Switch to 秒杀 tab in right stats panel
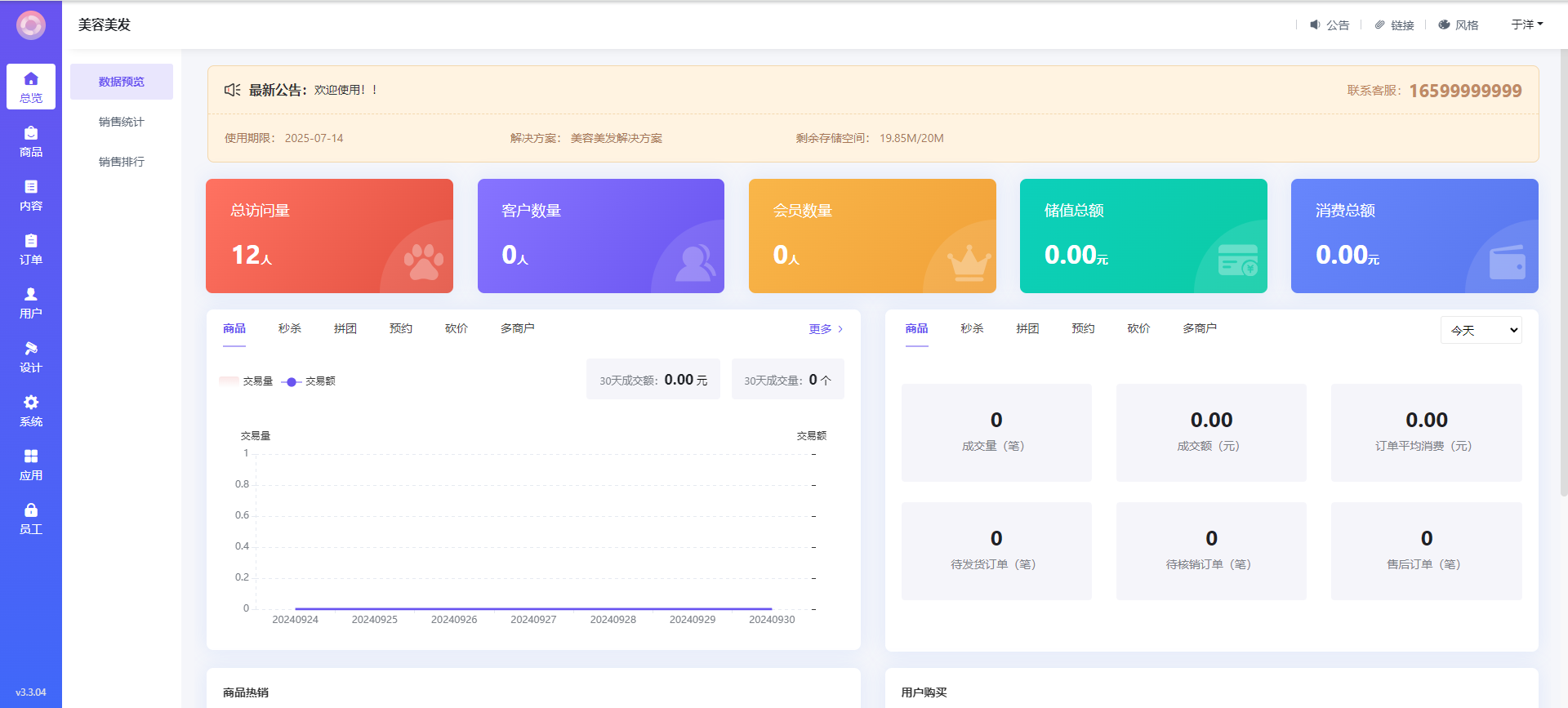The width and height of the screenshot is (1568, 708). 972,328
